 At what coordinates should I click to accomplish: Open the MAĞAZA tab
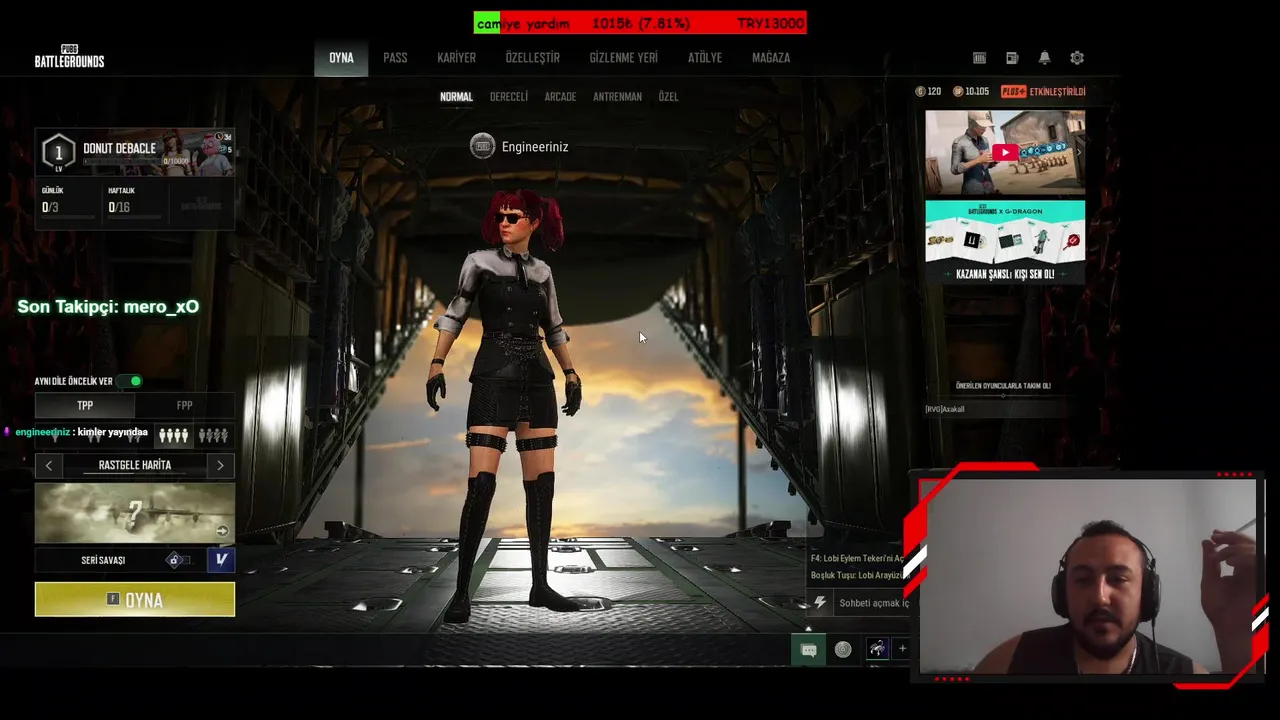(x=771, y=58)
